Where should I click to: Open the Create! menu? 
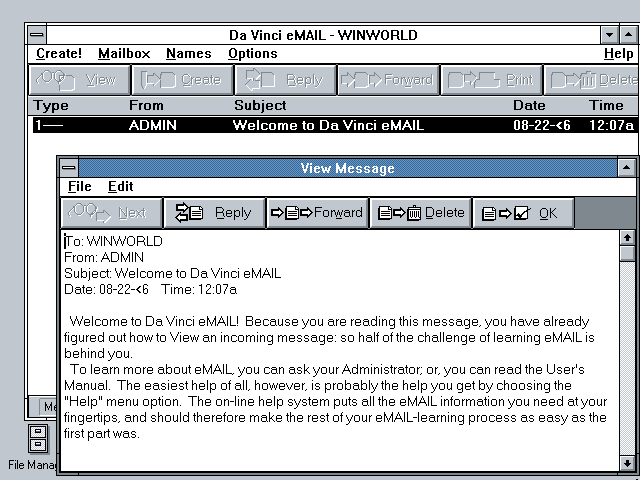point(59,53)
